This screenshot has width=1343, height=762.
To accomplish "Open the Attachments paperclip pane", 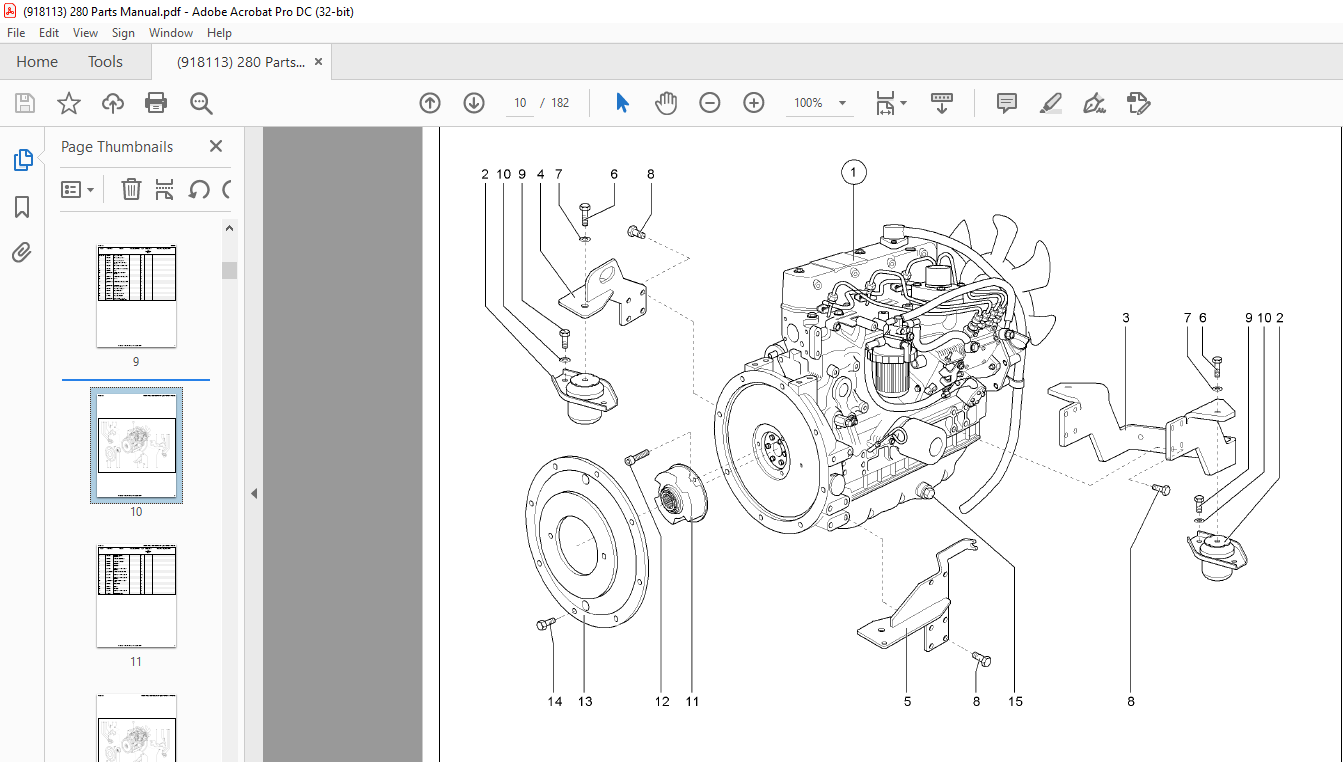I will tap(22, 252).
